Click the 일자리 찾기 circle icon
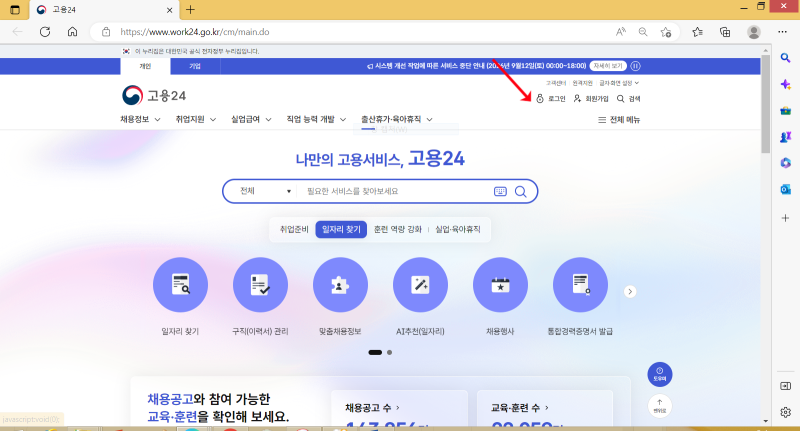 (x=180, y=285)
